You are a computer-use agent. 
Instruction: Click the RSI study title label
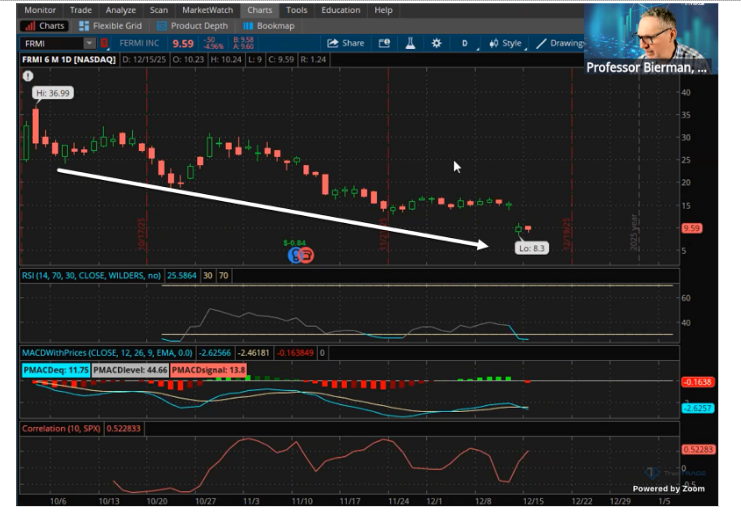[x=91, y=273]
